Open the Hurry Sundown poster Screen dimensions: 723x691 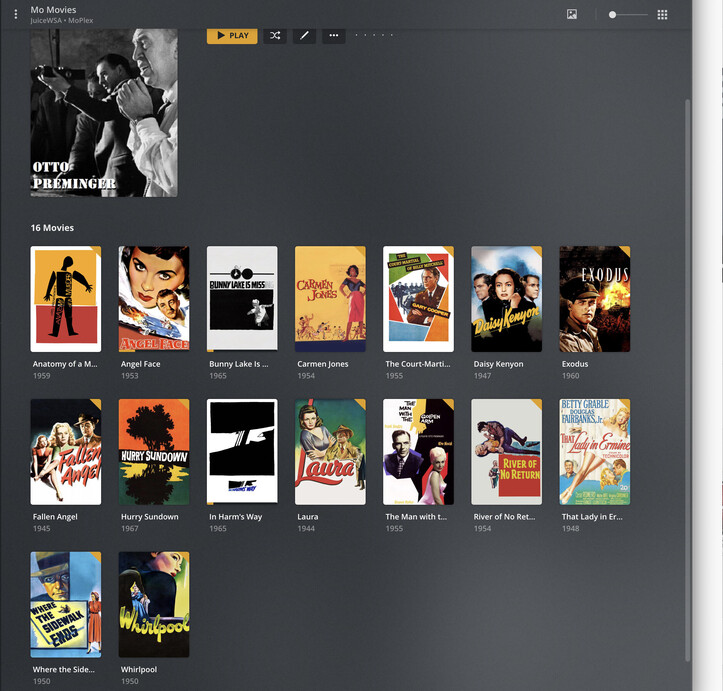pyautogui.click(x=154, y=452)
